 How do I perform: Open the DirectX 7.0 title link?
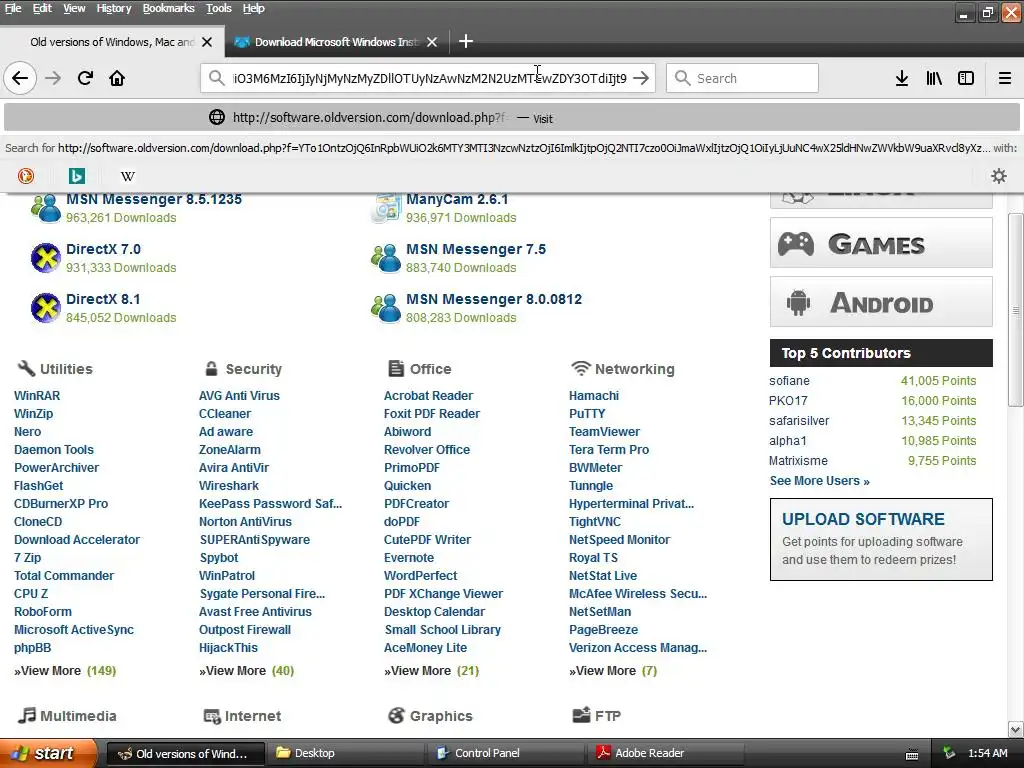coord(103,249)
